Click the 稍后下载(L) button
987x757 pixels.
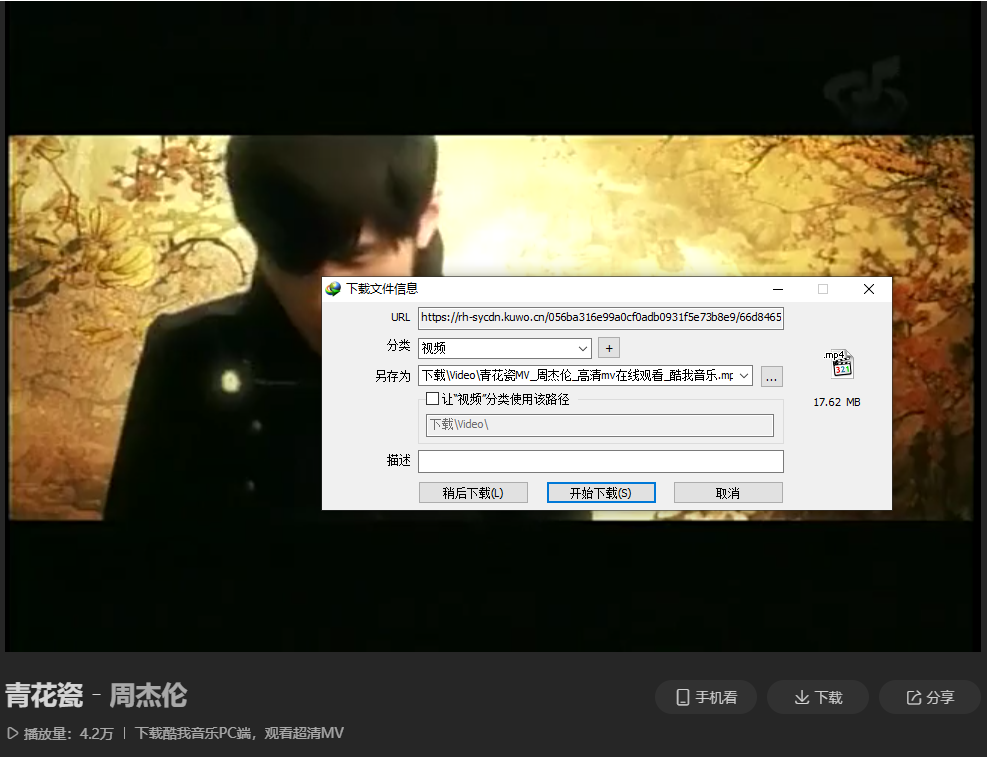[473, 493]
